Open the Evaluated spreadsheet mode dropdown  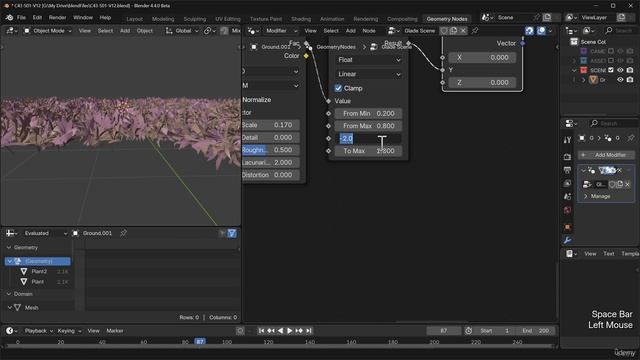click(x=45, y=233)
